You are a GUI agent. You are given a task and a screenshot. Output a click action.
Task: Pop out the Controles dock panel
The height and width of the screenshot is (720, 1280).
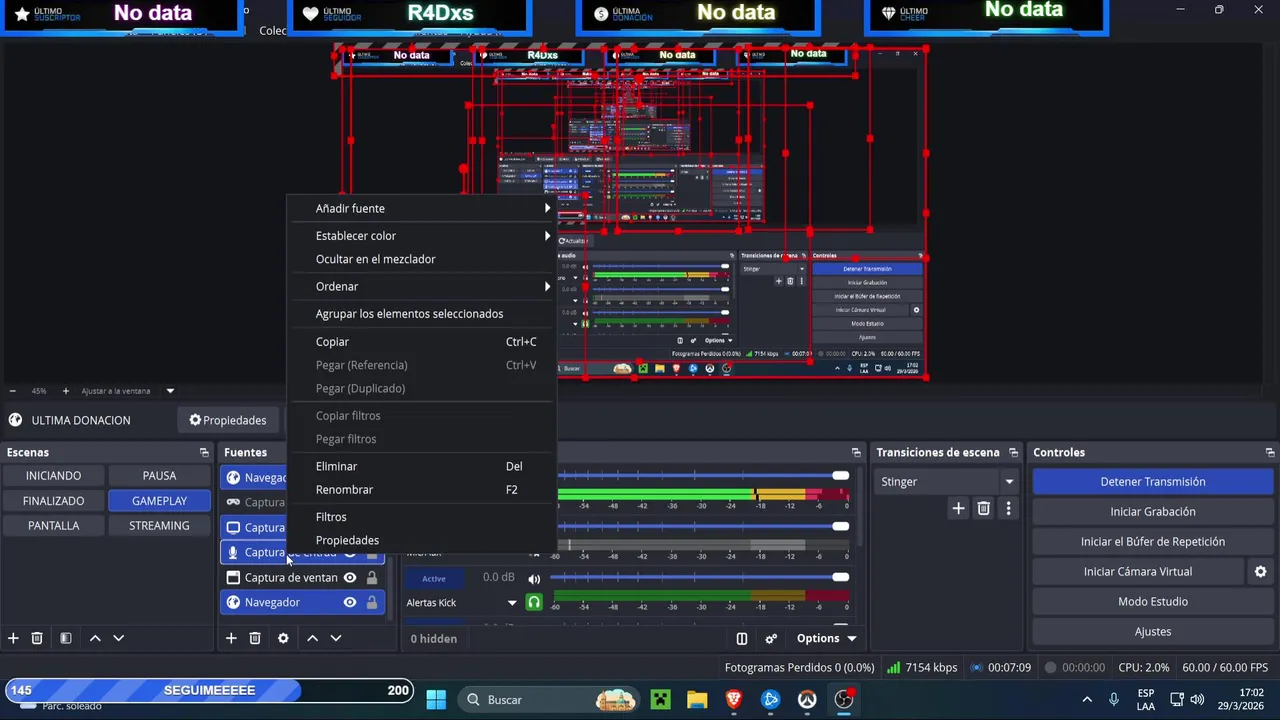point(1270,452)
